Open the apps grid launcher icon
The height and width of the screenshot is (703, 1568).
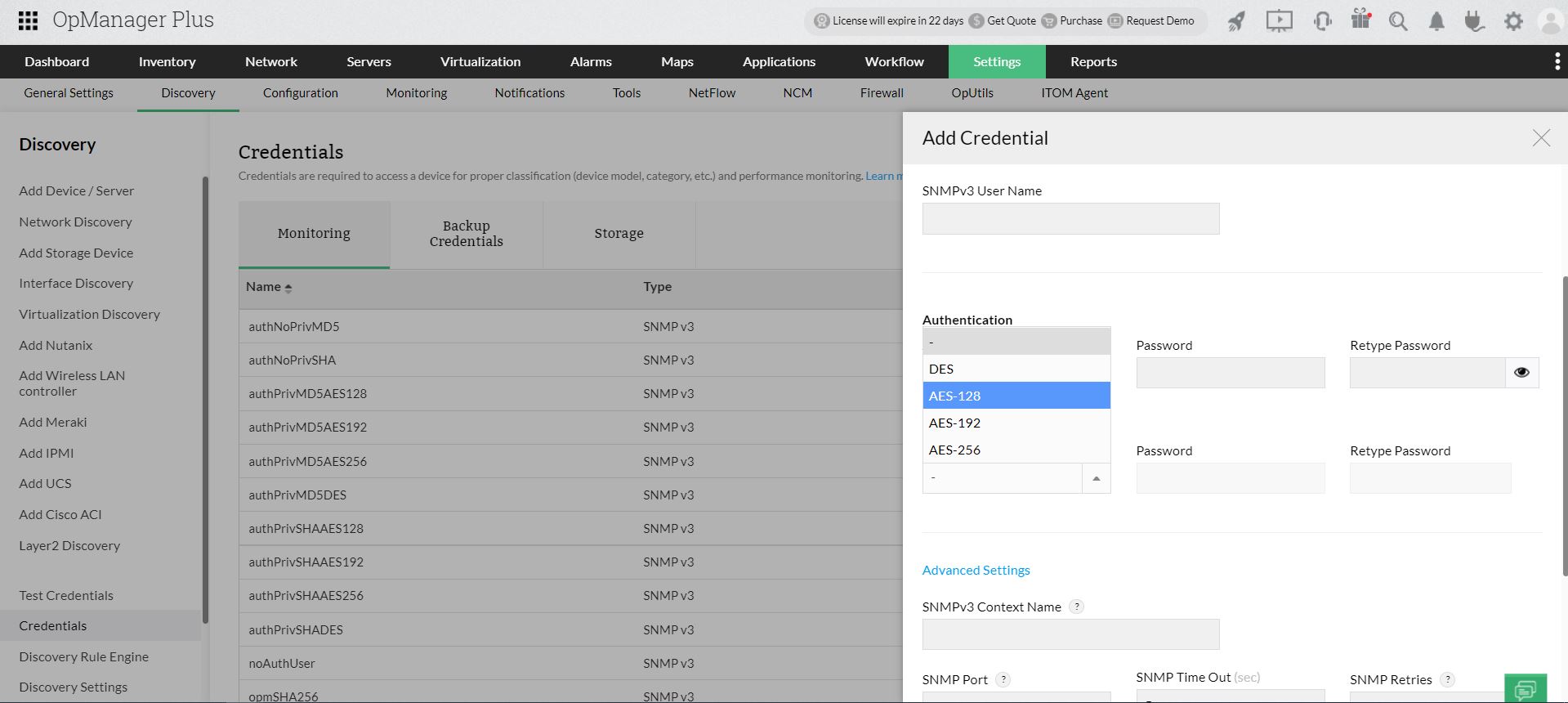(x=28, y=20)
